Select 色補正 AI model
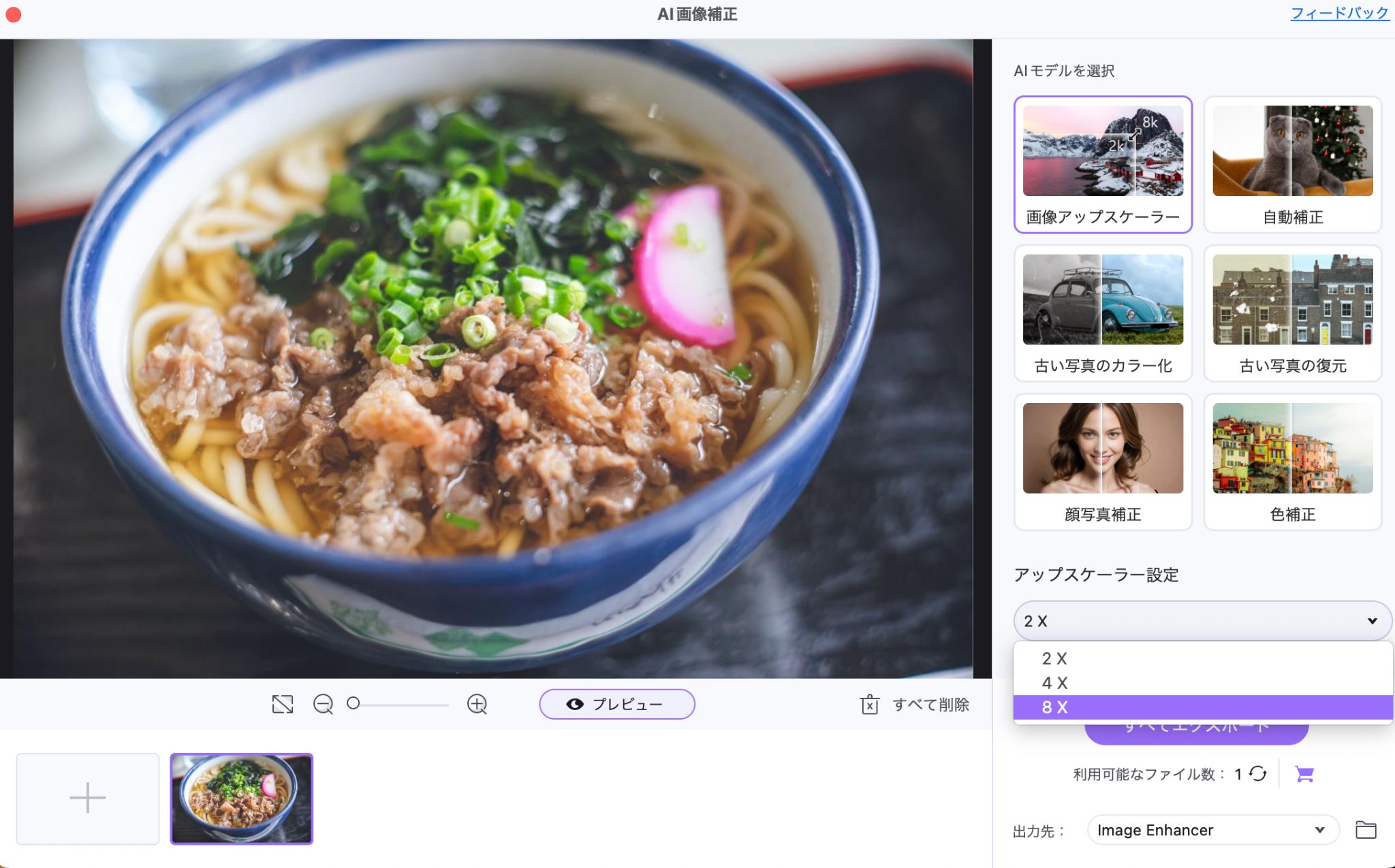 point(1291,462)
